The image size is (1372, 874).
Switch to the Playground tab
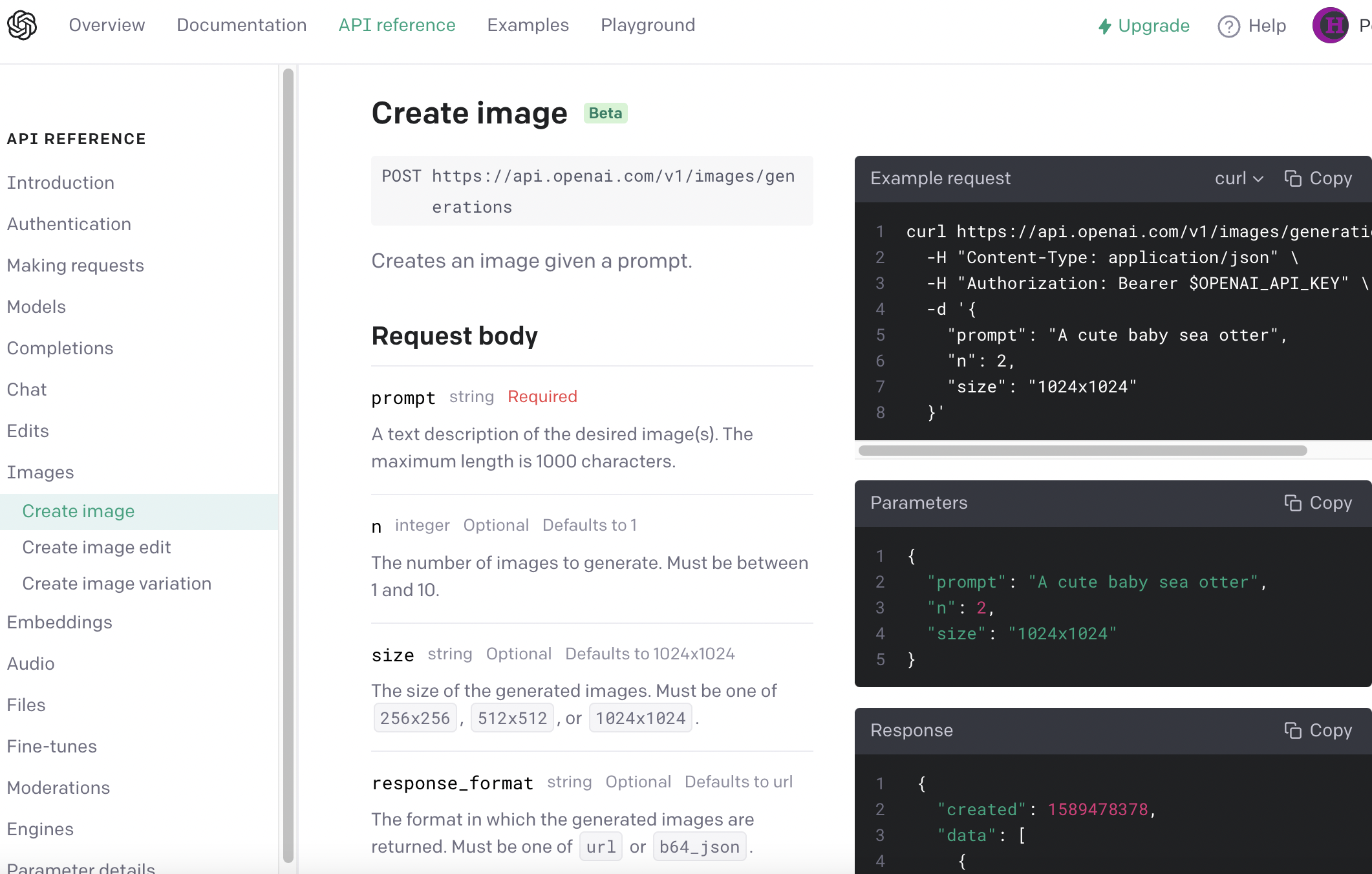pos(648,25)
